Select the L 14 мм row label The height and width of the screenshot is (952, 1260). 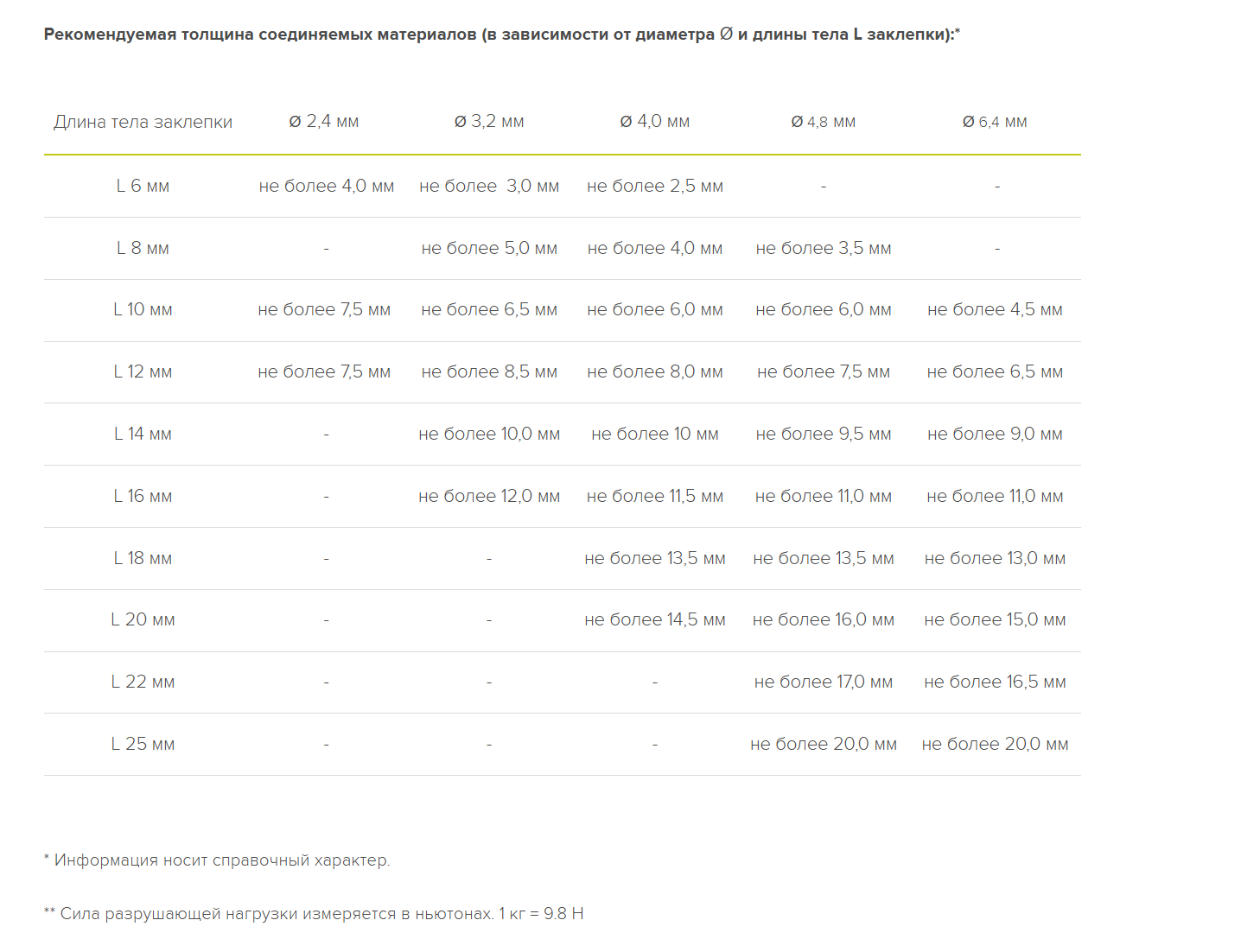[x=143, y=434]
